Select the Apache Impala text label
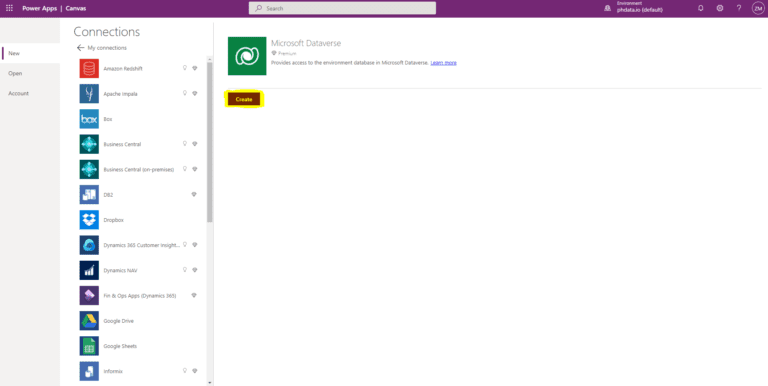The width and height of the screenshot is (768, 386). click(x=120, y=94)
